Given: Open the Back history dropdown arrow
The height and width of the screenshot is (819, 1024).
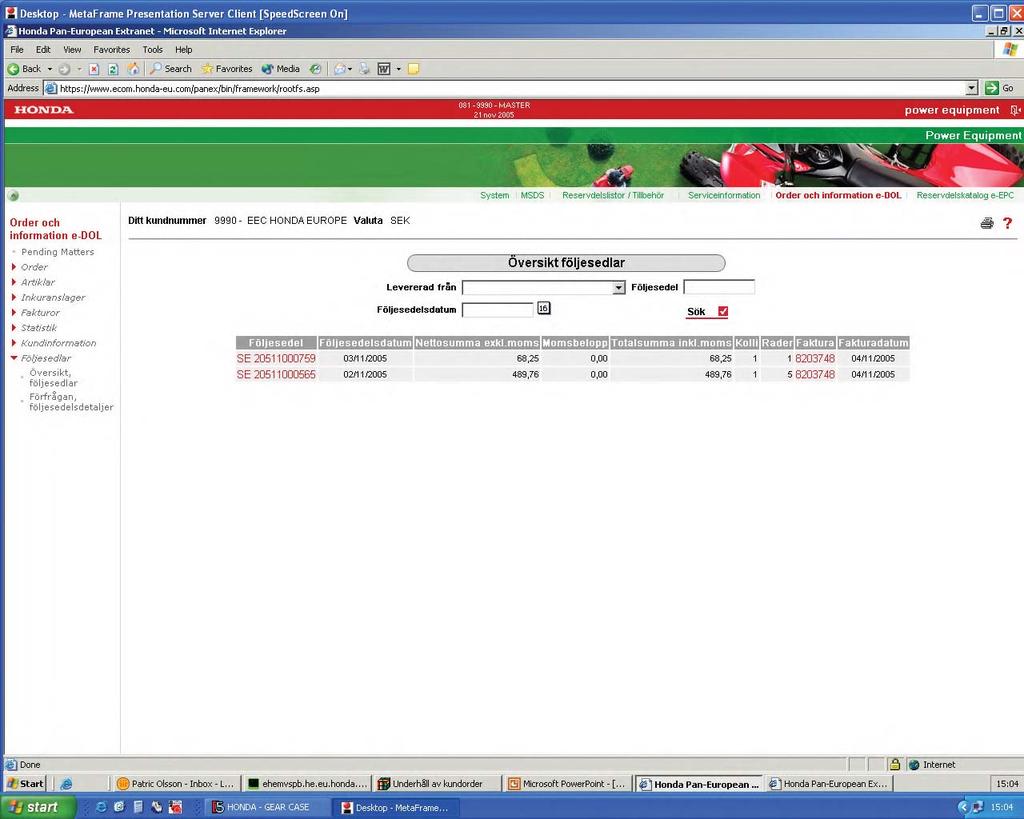Looking at the screenshot, I should coord(50,69).
